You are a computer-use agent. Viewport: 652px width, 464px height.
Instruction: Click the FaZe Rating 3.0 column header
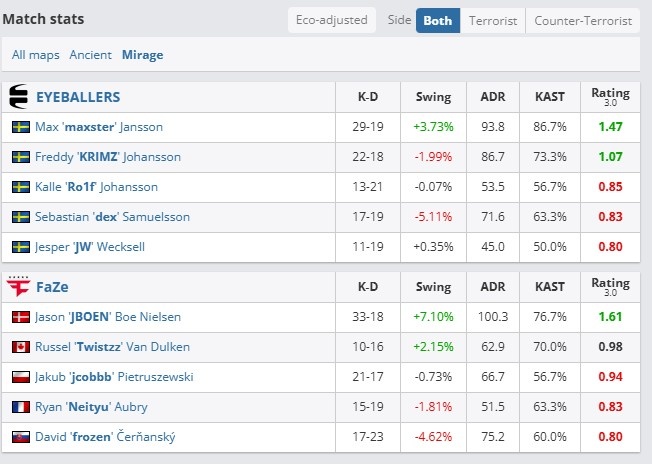tap(610, 286)
